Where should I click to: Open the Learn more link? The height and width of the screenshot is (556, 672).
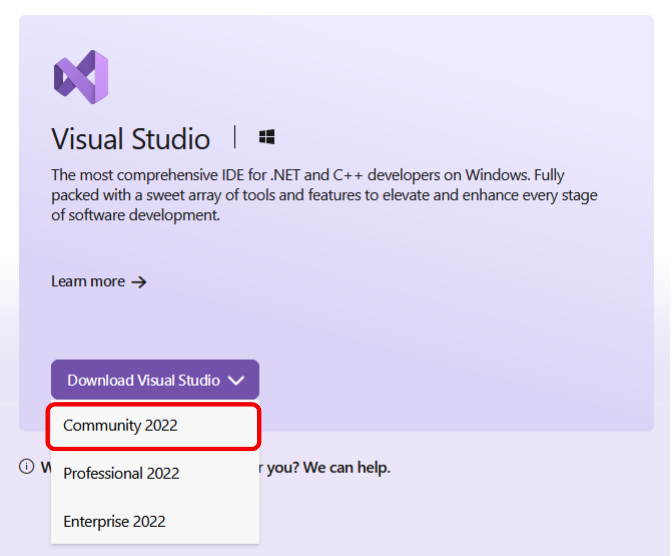tap(88, 282)
